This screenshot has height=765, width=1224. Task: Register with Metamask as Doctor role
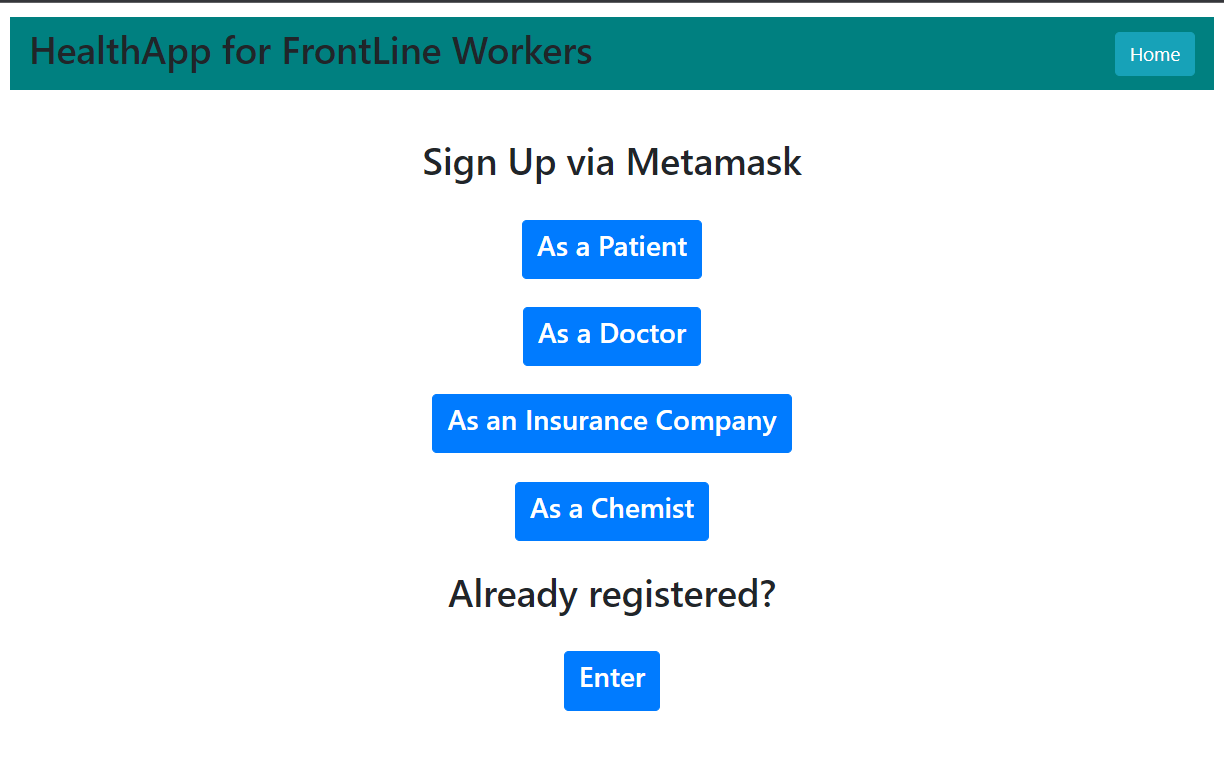point(612,336)
